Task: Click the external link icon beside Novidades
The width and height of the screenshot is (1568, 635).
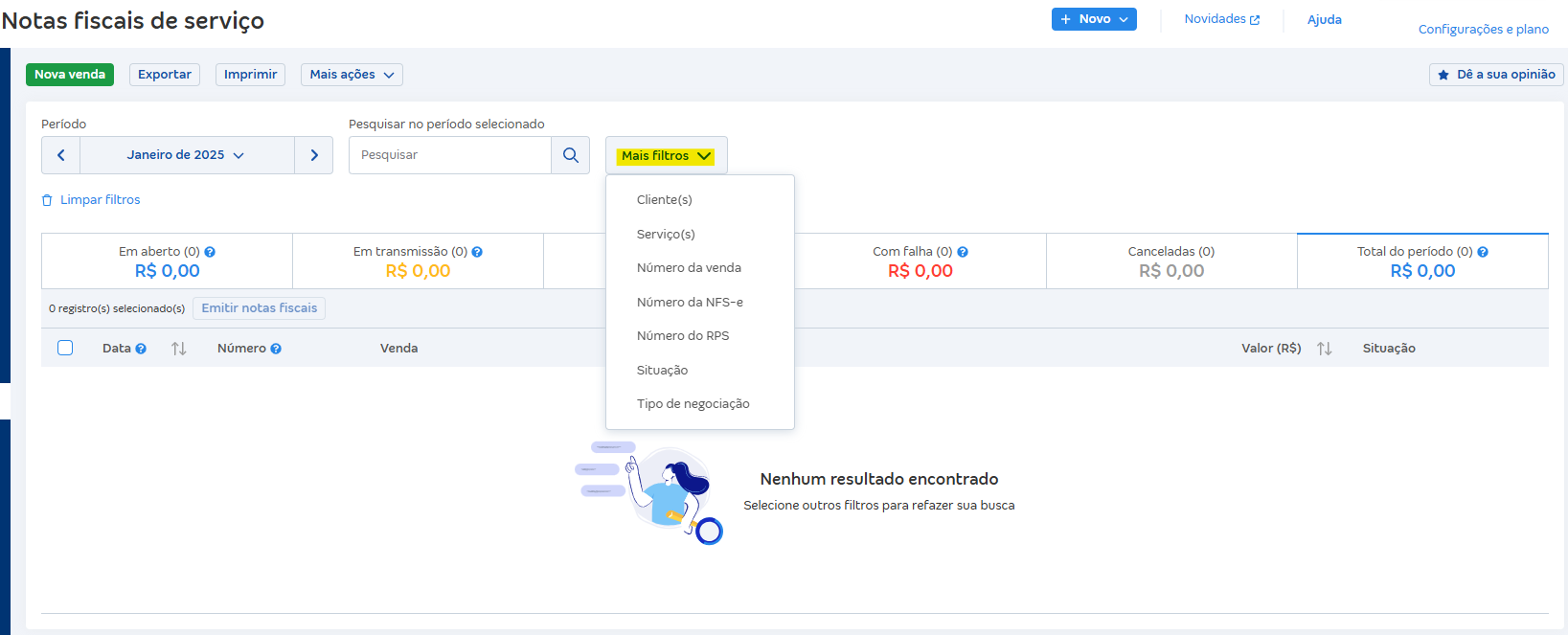Action: pos(1255,20)
